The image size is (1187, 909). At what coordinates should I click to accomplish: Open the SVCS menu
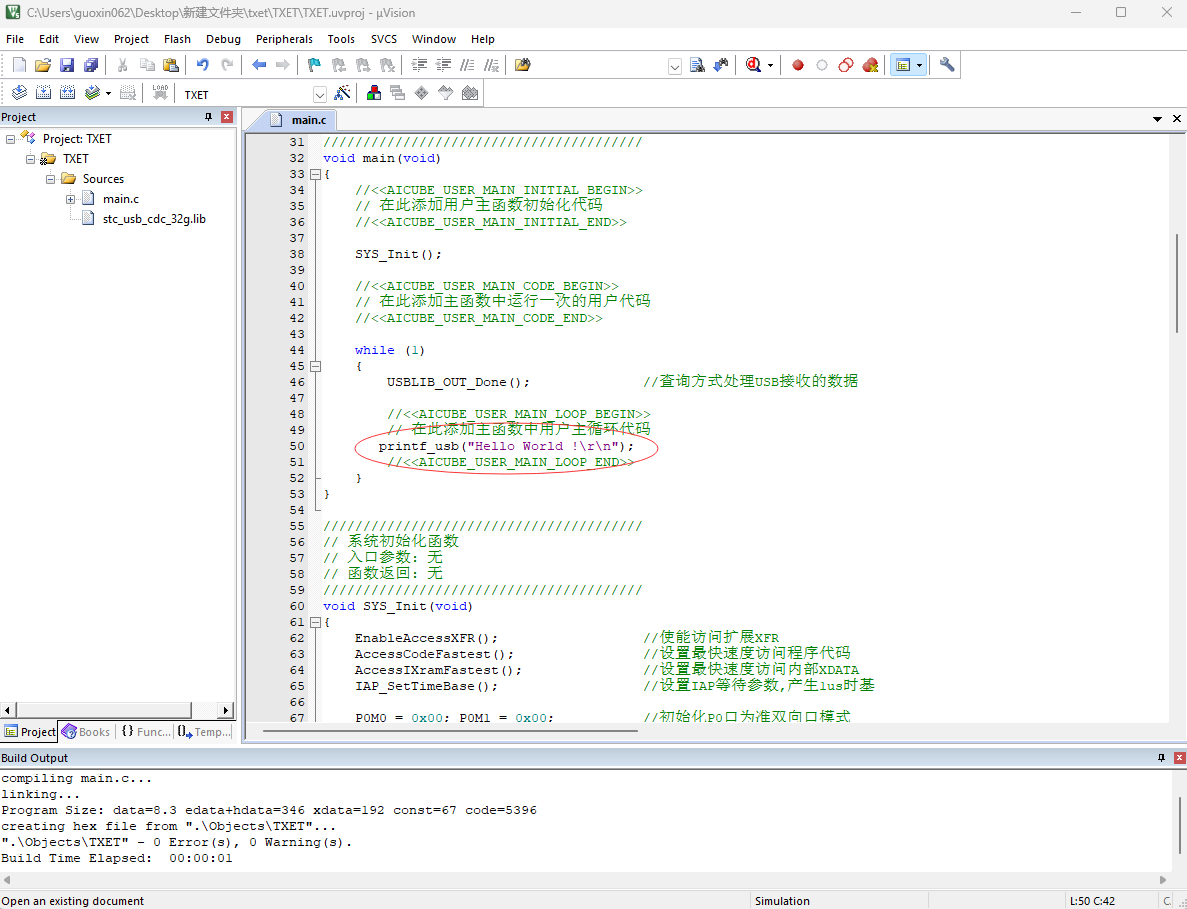coord(384,39)
